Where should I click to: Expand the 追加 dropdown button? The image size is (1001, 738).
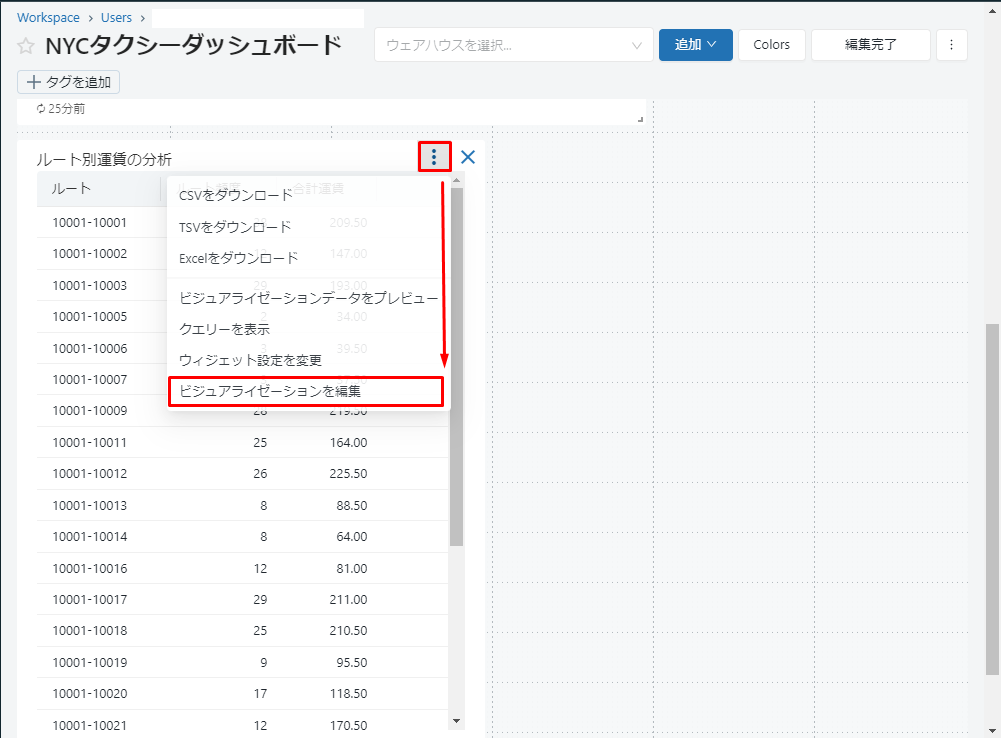695,45
